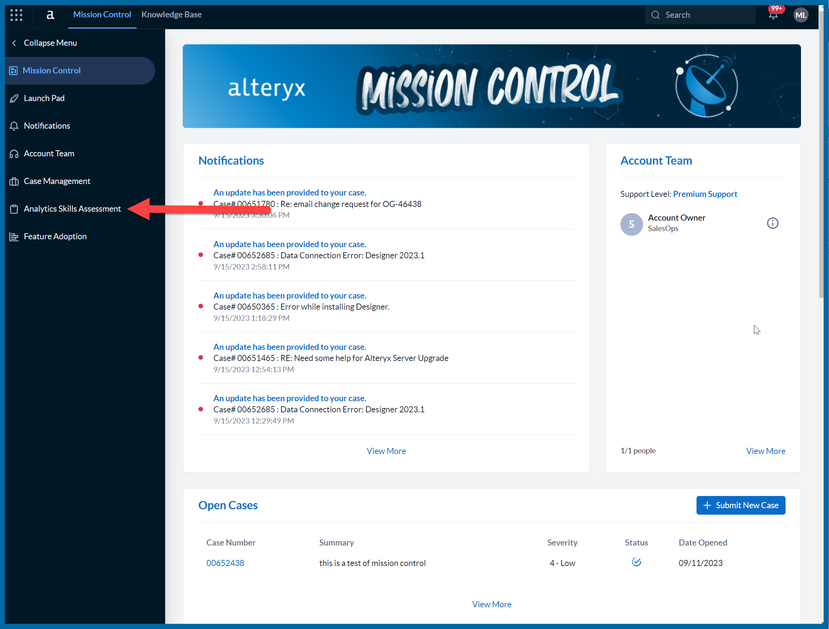The image size is (829, 629).
Task: Click the '4 - Low' severity value
Action: 562,563
